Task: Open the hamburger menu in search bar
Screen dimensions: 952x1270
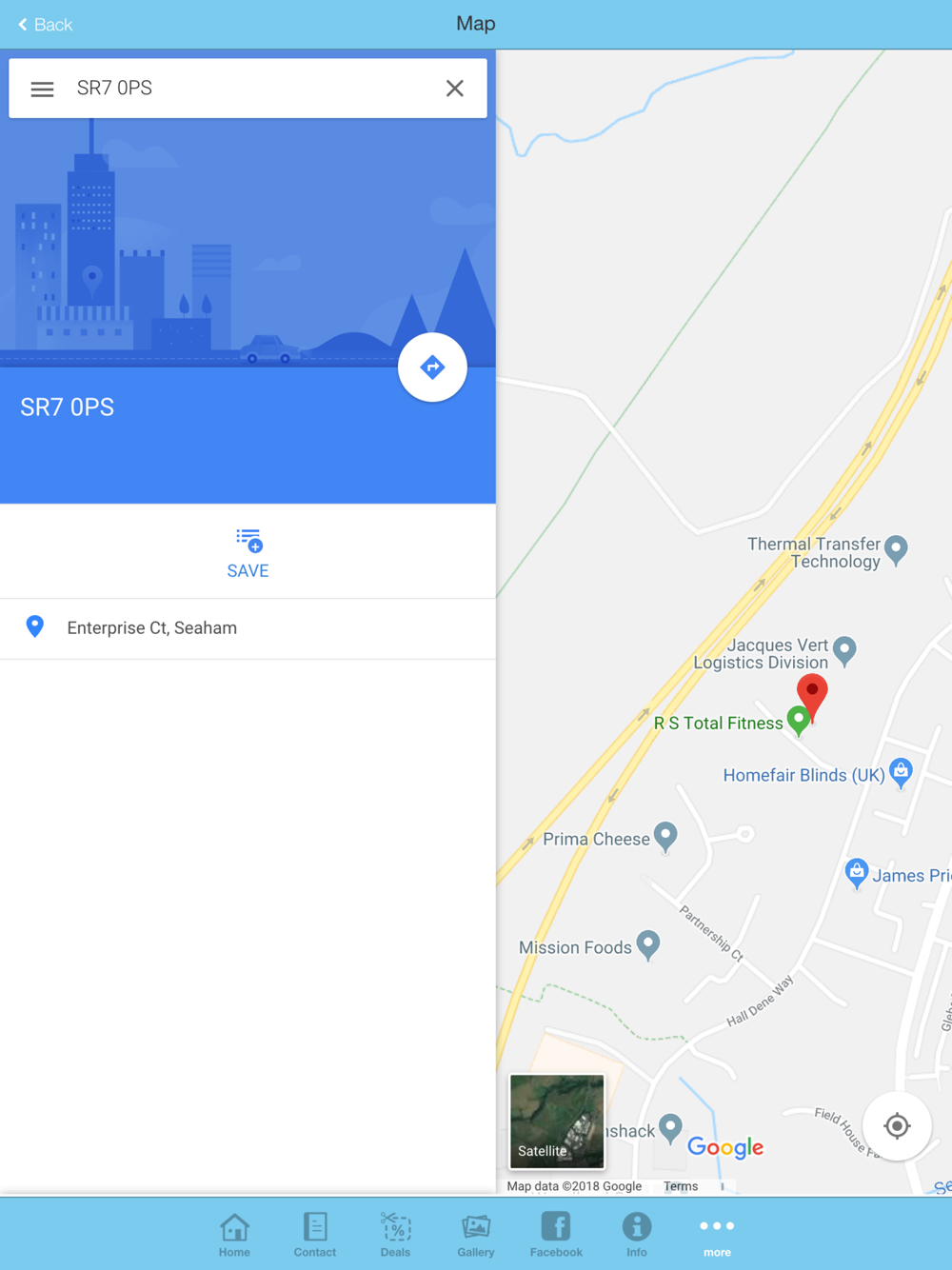Action: pyautogui.click(x=42, y=89)
